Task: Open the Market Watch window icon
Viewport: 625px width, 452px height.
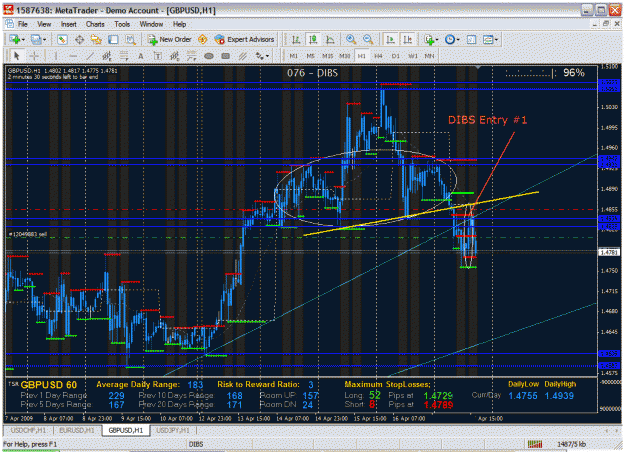Action: coord(62,39)
